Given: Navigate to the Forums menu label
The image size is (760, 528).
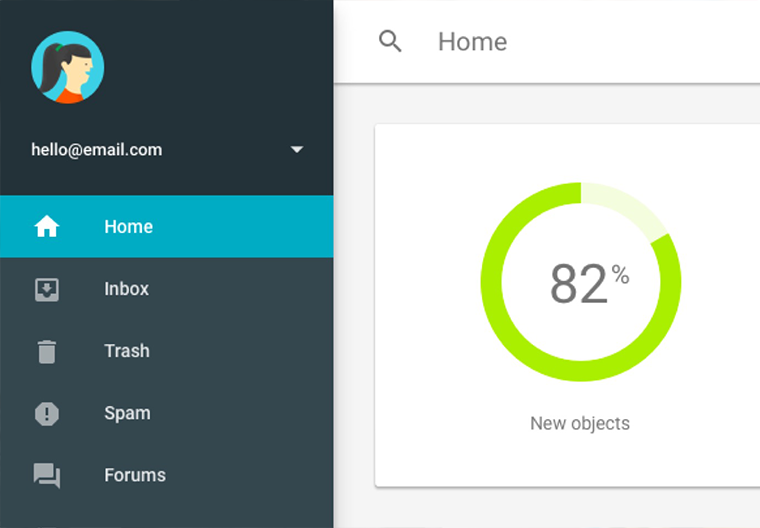Looking at the screenshot, I should coord(135,475).
